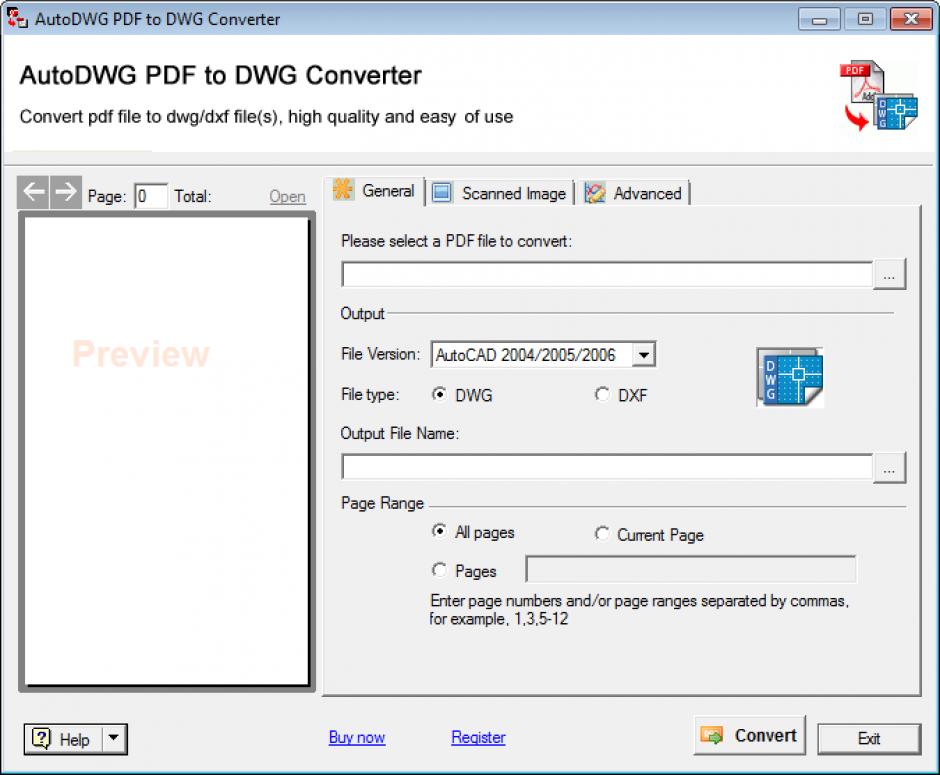Click the Output File Name field
The width and height of the screenshot is (940, 775).
(607, 467)
